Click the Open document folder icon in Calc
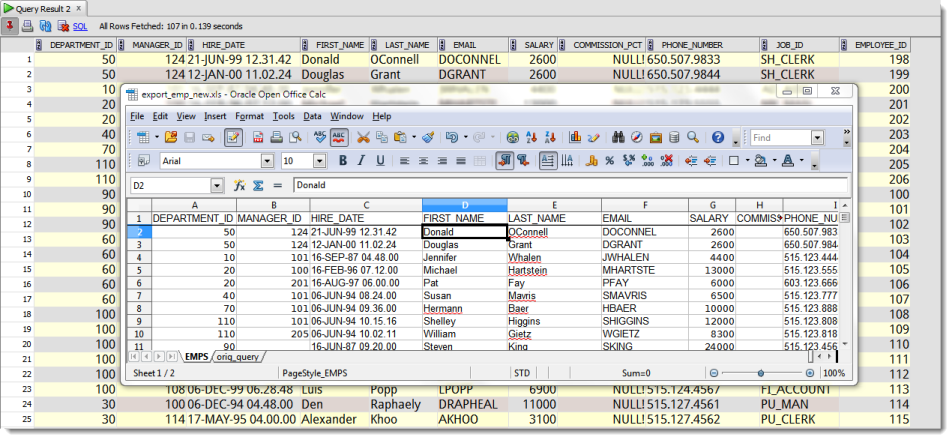952x440 pixels. point(171,138)
